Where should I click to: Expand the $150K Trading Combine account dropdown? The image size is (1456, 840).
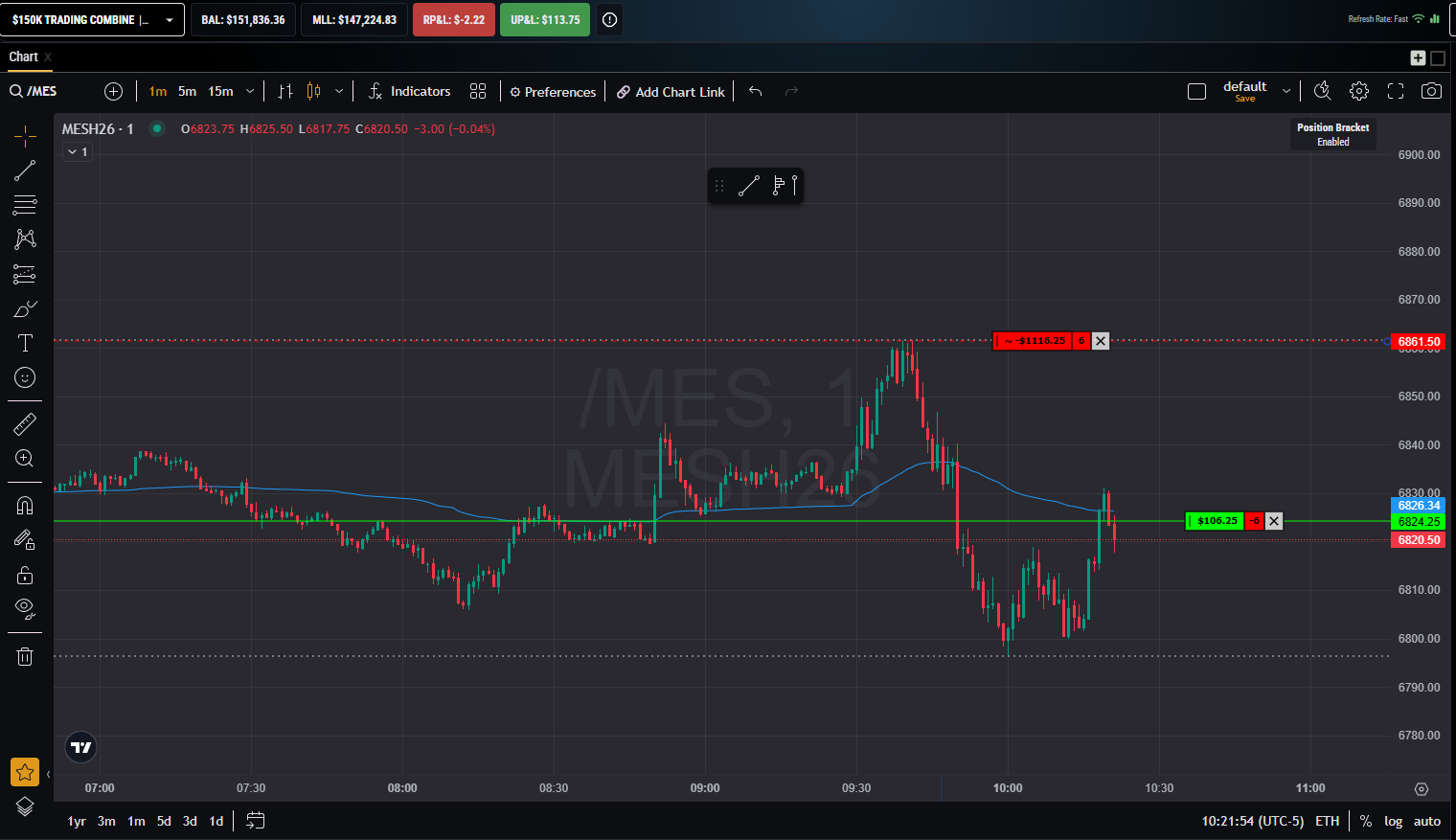pyautogui.click(x=170, y=20)
